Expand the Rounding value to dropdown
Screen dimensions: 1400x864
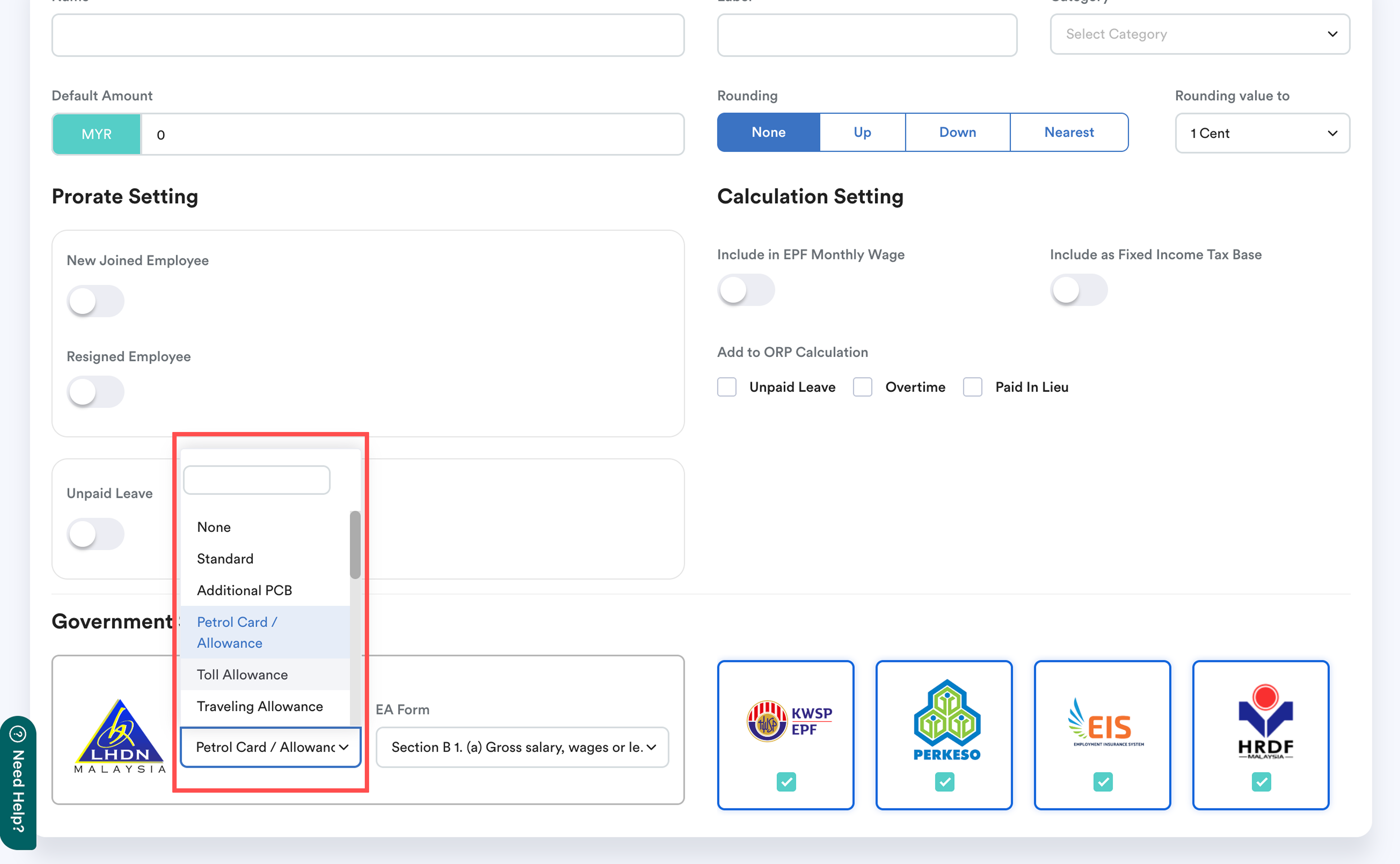coord(1262,133)
